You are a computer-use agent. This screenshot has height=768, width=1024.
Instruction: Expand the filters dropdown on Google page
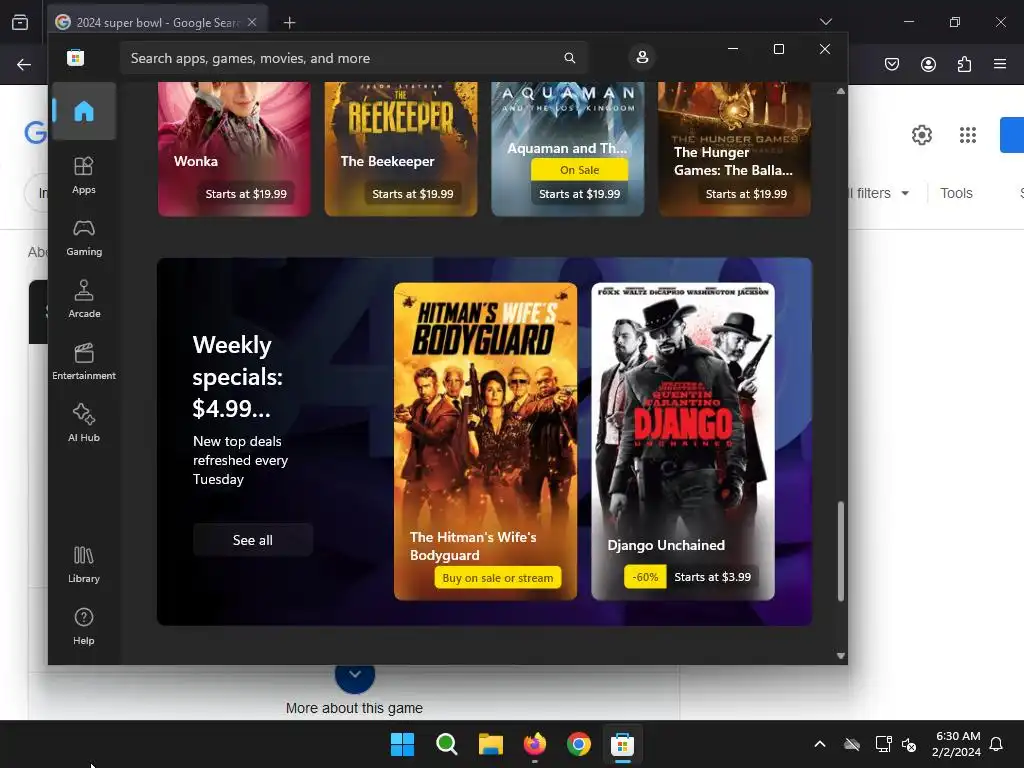click(x=879, y=193)
